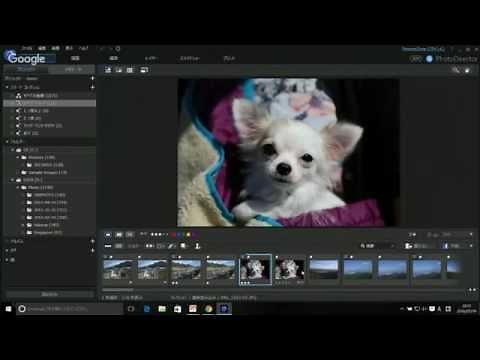Image resolution: width=480 pixels, height=360 pixels.
Task: Open secondary monitor display icon
Action: (x=144, y=70)
